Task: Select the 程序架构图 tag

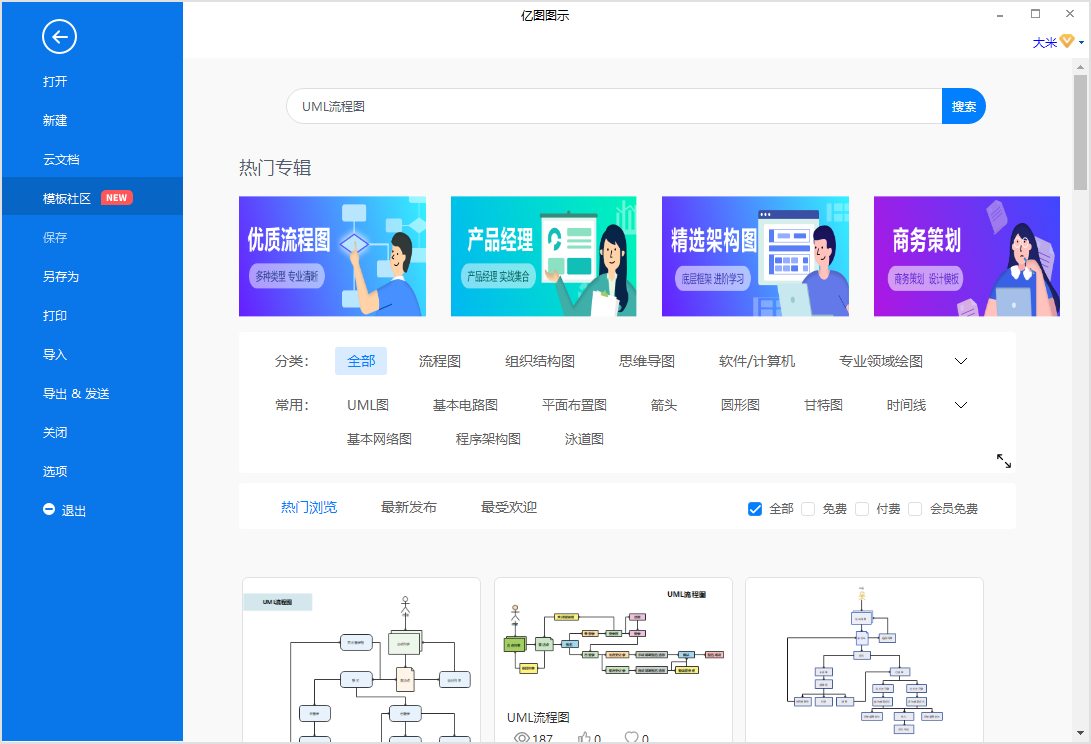Action: [x=488, y=439]
